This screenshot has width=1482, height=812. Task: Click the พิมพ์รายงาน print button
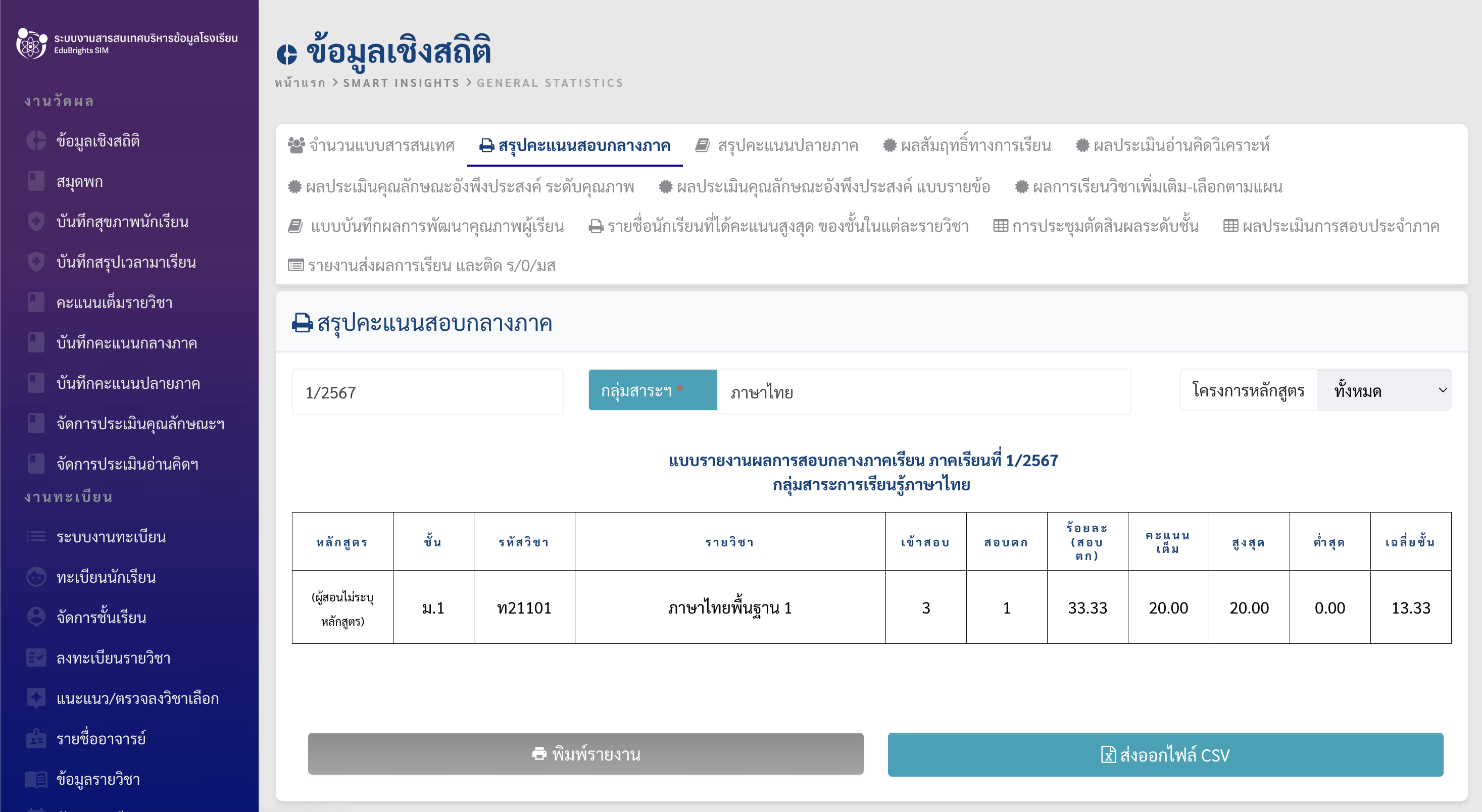pyautogui.click(x=585, y=754)
